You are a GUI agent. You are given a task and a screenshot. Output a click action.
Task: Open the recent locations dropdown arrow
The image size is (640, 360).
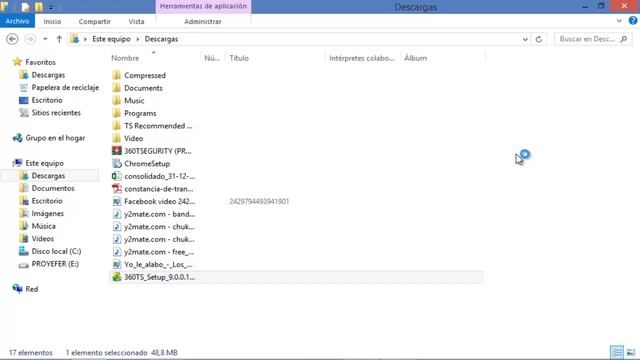point(45,39)
